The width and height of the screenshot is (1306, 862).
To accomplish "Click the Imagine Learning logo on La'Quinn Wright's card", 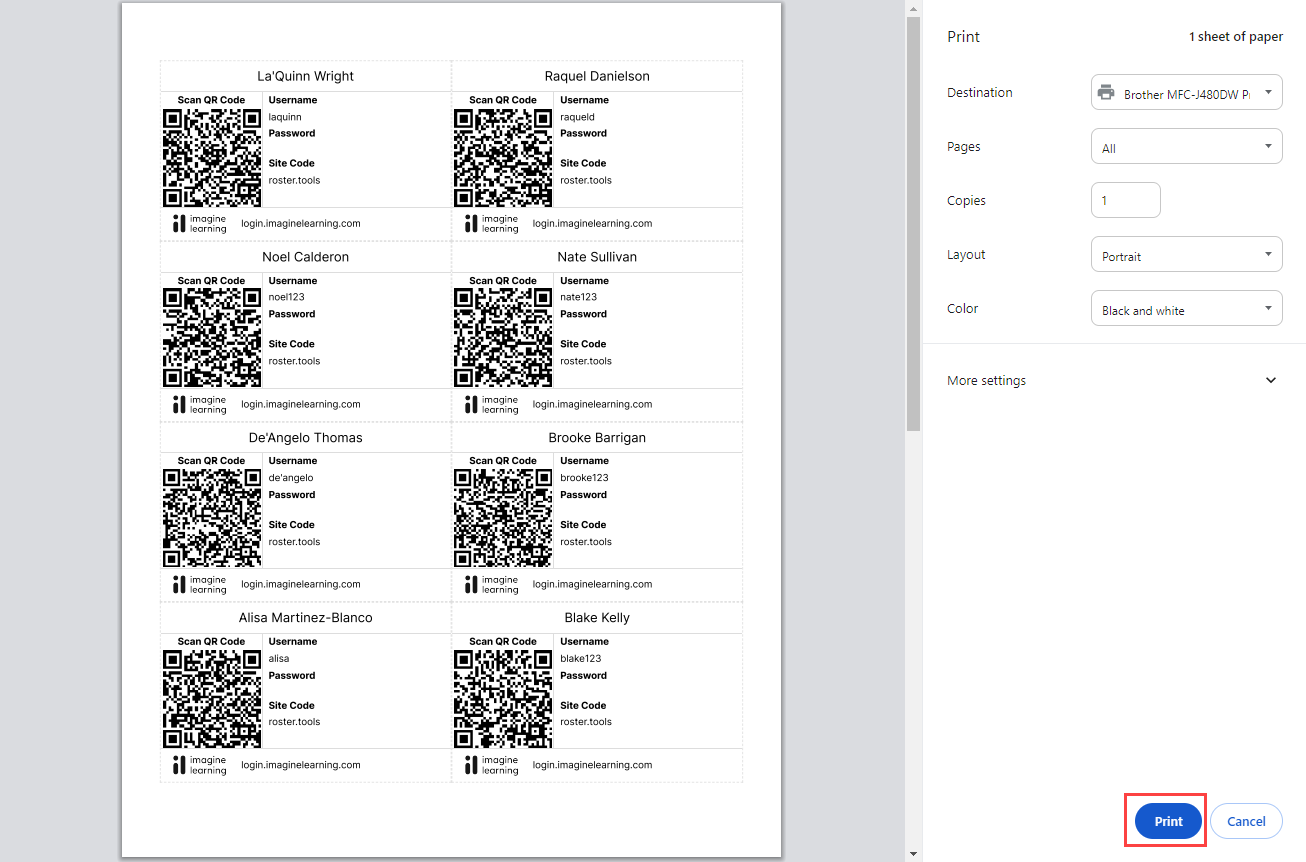I will point(198,222).
